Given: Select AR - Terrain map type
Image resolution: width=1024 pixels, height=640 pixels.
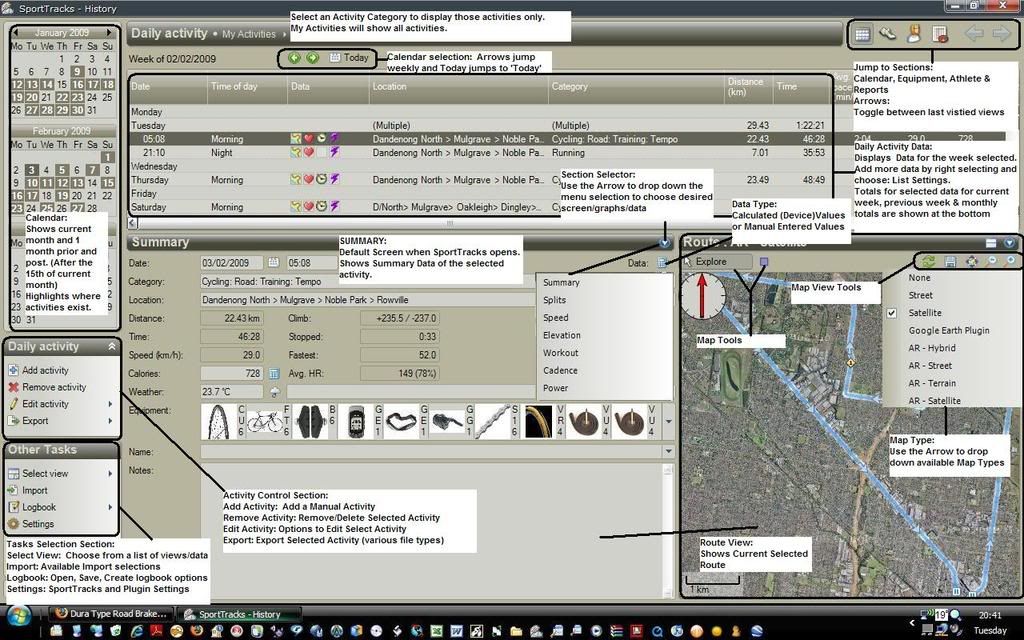Looking at the screenshot, I should pyautogui.click(x=932, y=383).
